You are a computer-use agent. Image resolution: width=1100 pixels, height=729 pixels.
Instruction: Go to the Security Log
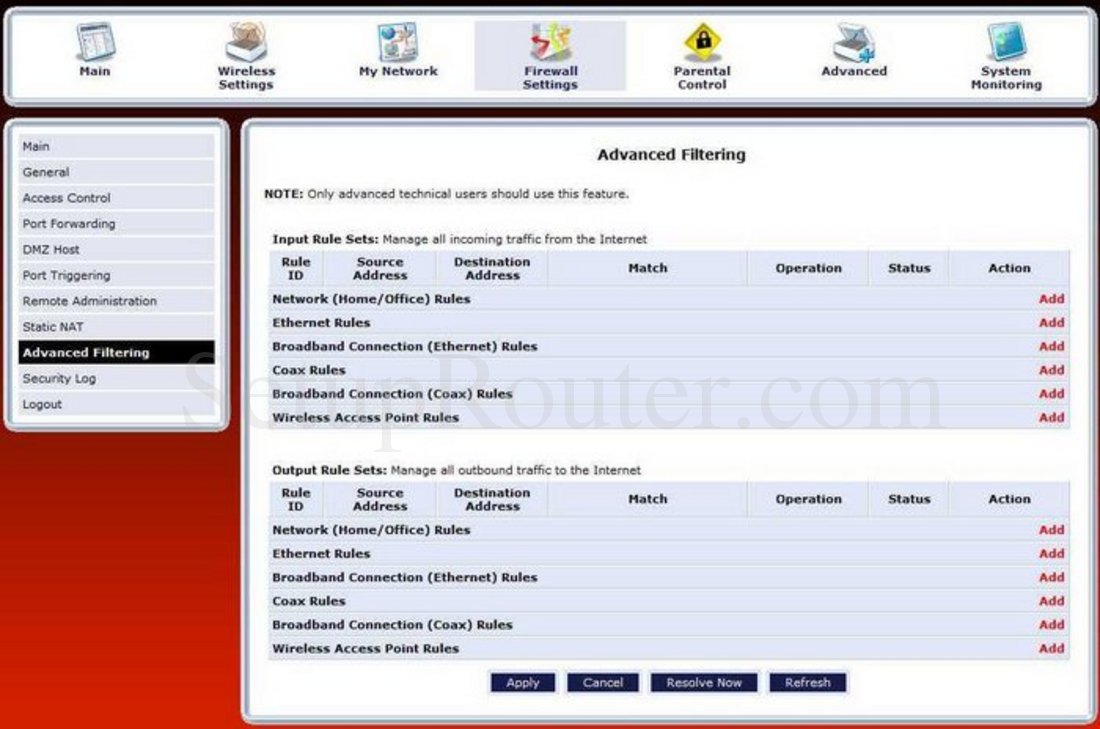59,378
